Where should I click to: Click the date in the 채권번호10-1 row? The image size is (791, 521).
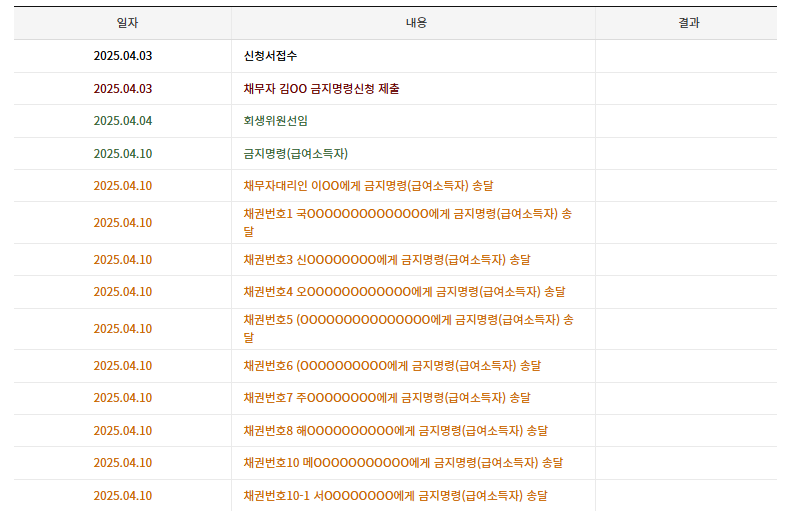click(x=123, y=496)
